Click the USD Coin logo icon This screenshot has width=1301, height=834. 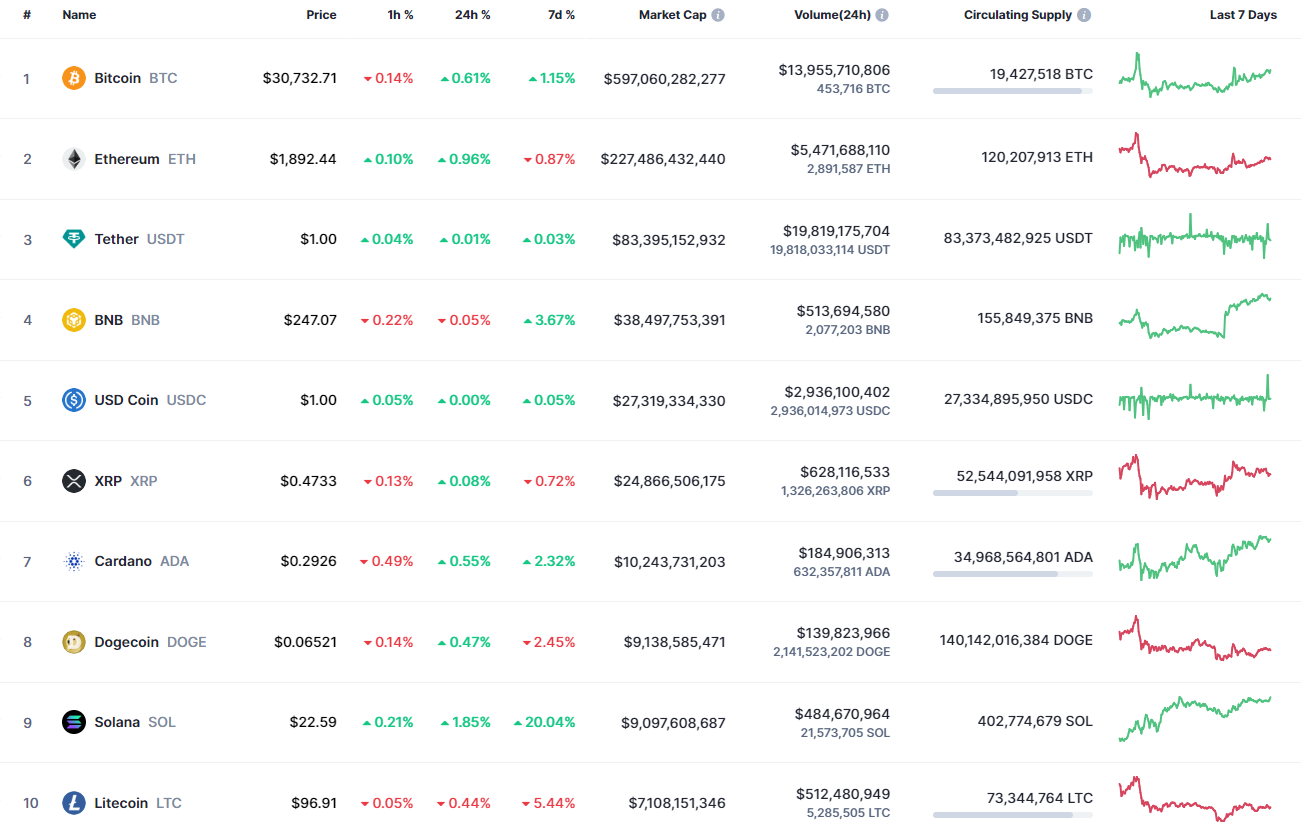[x=74, y=400]
